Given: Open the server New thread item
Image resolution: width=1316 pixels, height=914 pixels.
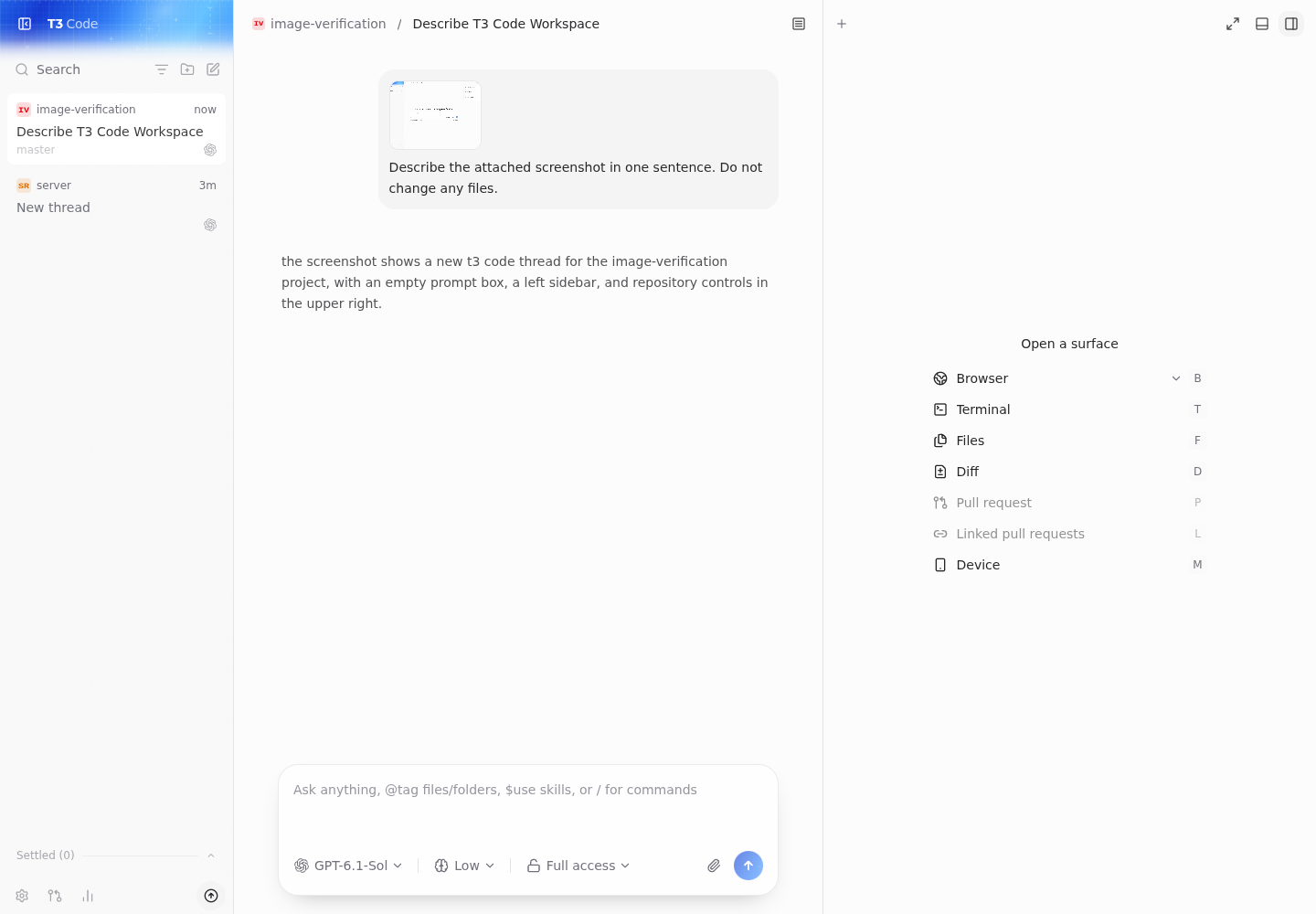Looking at the screenshot, I should (116, 204).
